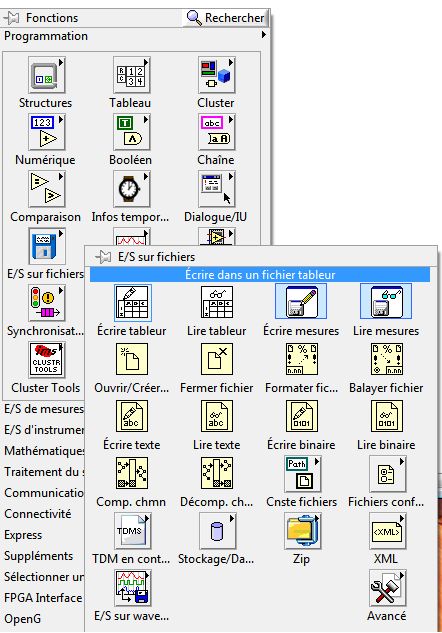Select the Balayer fichier function
The height and width of the screenshot is (633, 442).
tap(386, 359)
